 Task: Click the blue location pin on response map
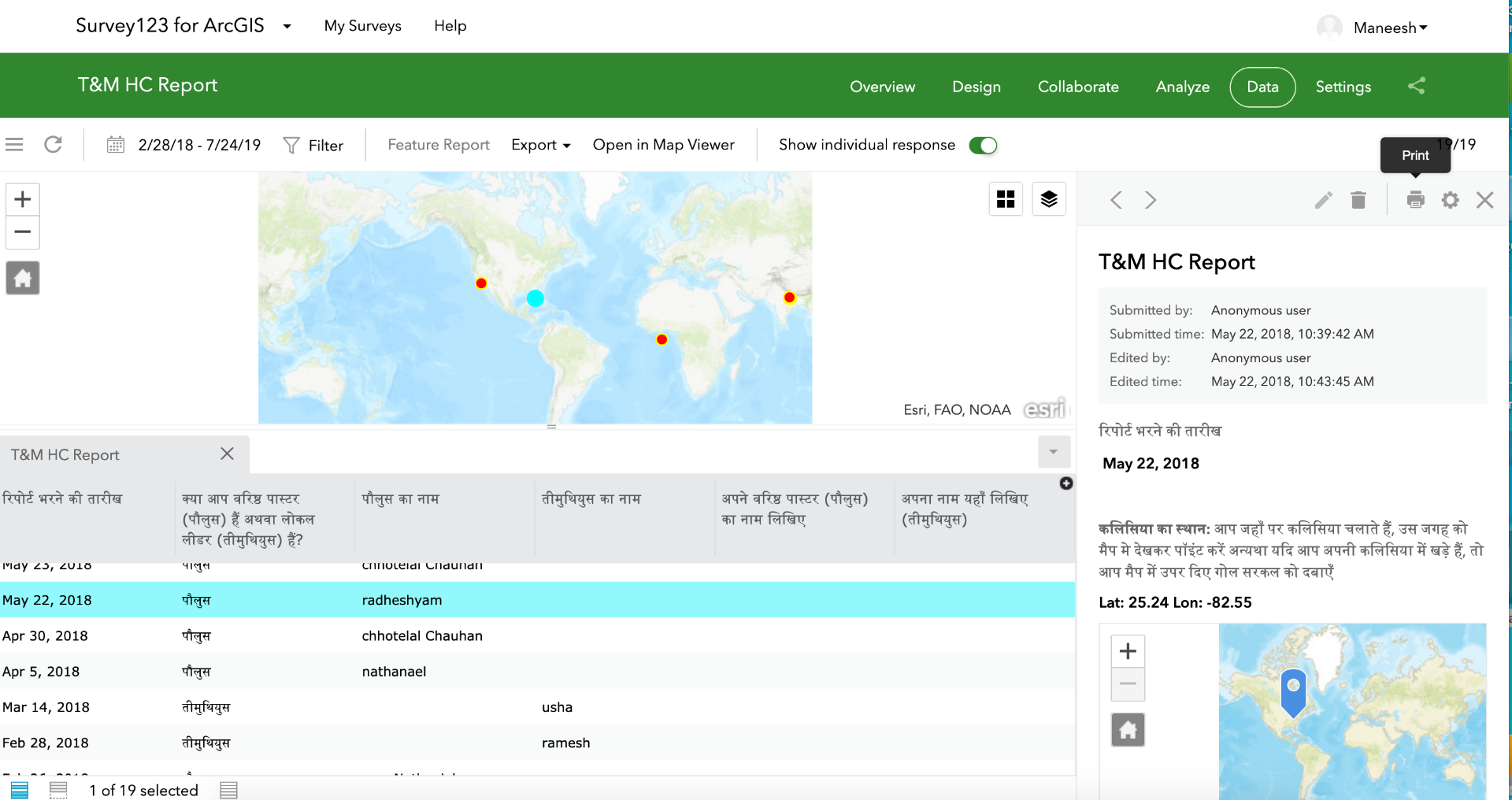coord(1293,692)
